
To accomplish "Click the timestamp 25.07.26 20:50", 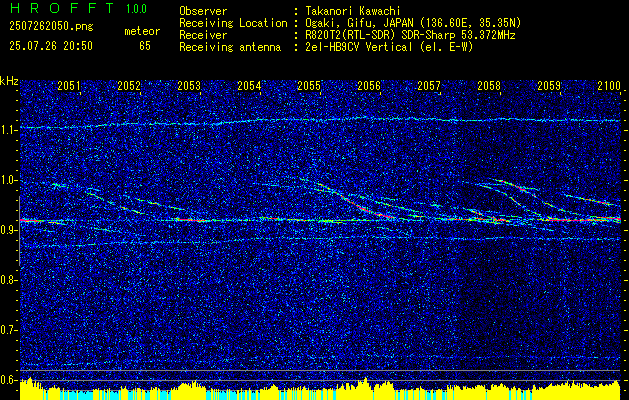I will point(51,46).
